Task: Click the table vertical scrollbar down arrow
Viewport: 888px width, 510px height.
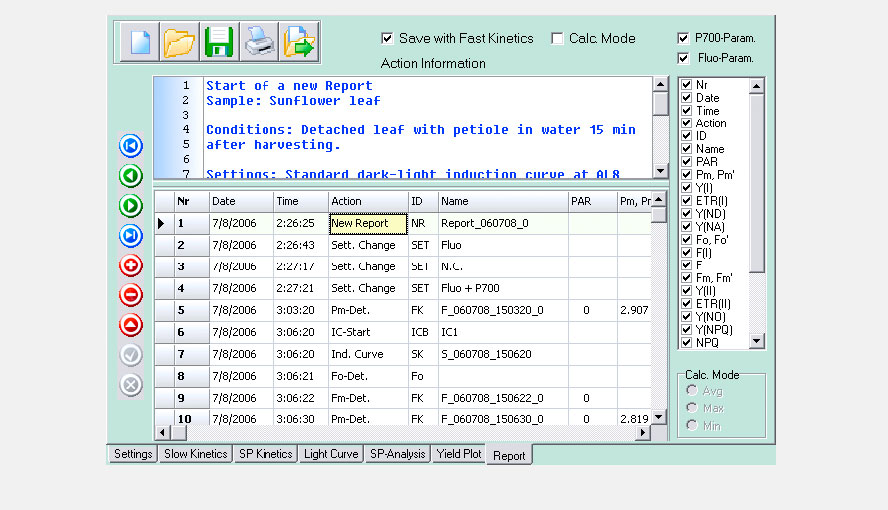Action: (x=658, y=418)
